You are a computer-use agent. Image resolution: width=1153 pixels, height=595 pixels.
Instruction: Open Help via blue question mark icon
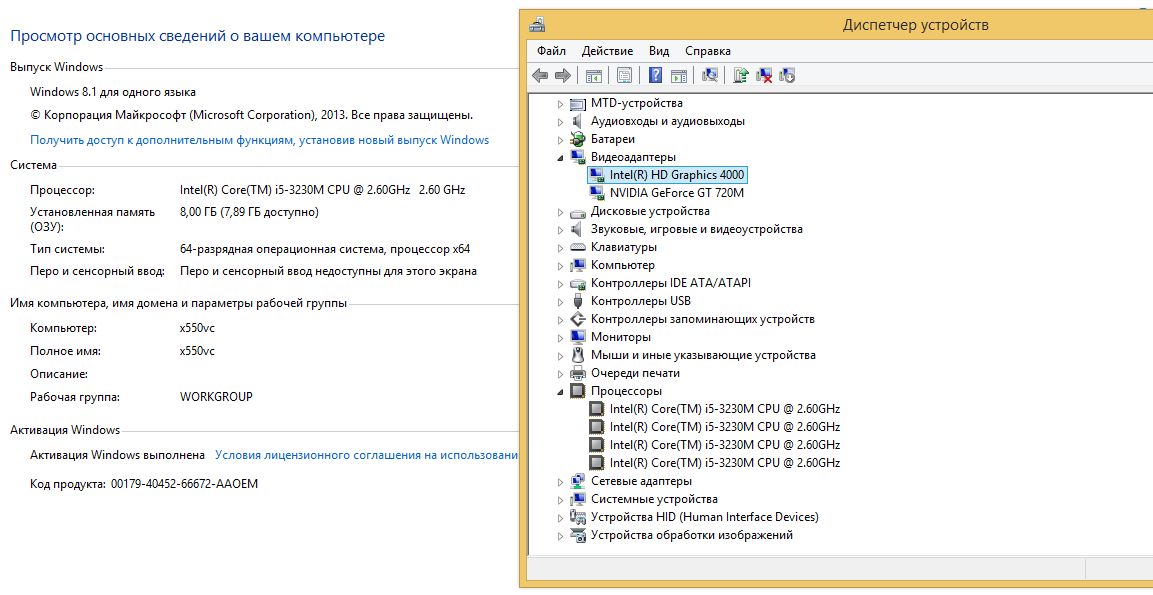pos(656,75)
